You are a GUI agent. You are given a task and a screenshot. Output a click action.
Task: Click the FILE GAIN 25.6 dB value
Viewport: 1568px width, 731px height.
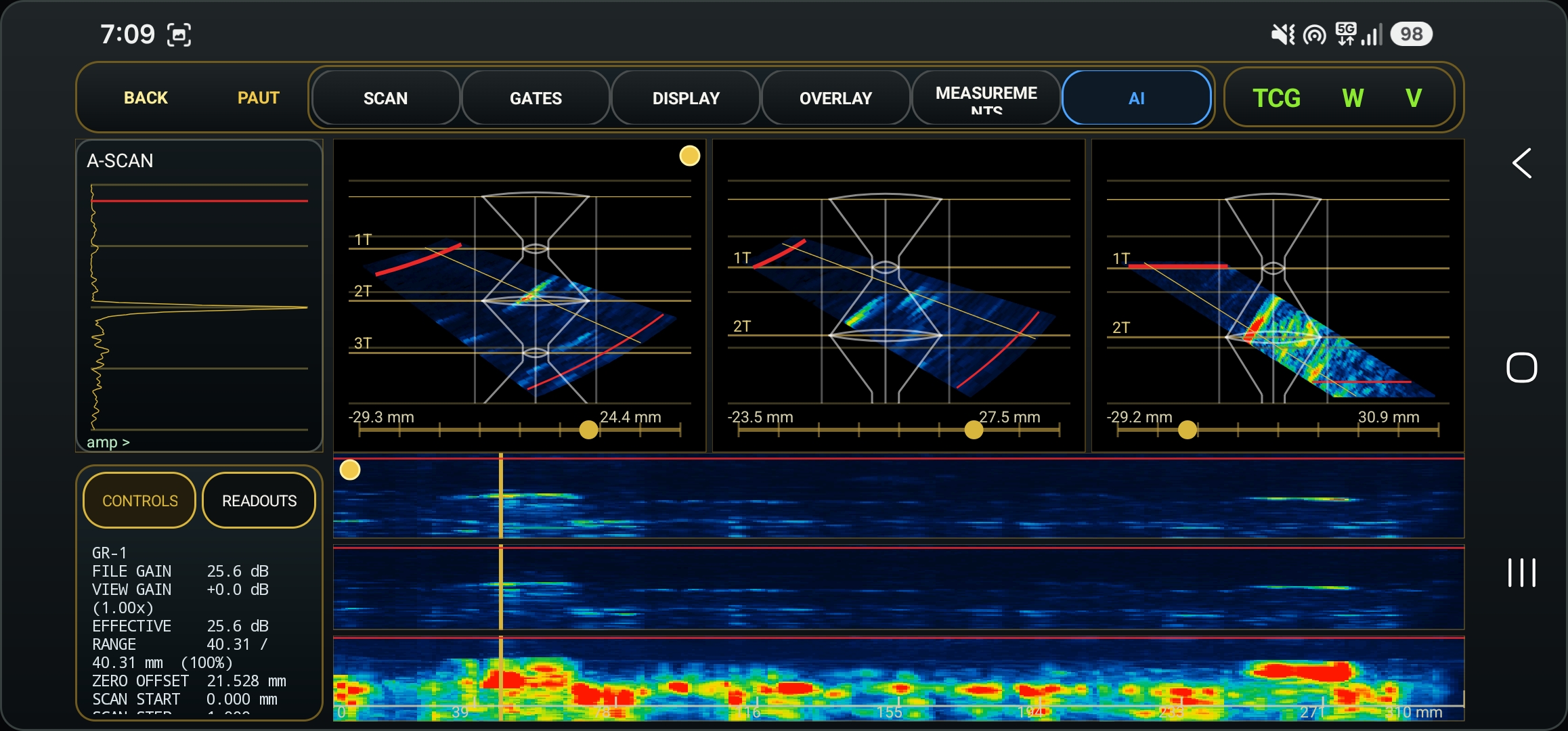tap(238, 571)
